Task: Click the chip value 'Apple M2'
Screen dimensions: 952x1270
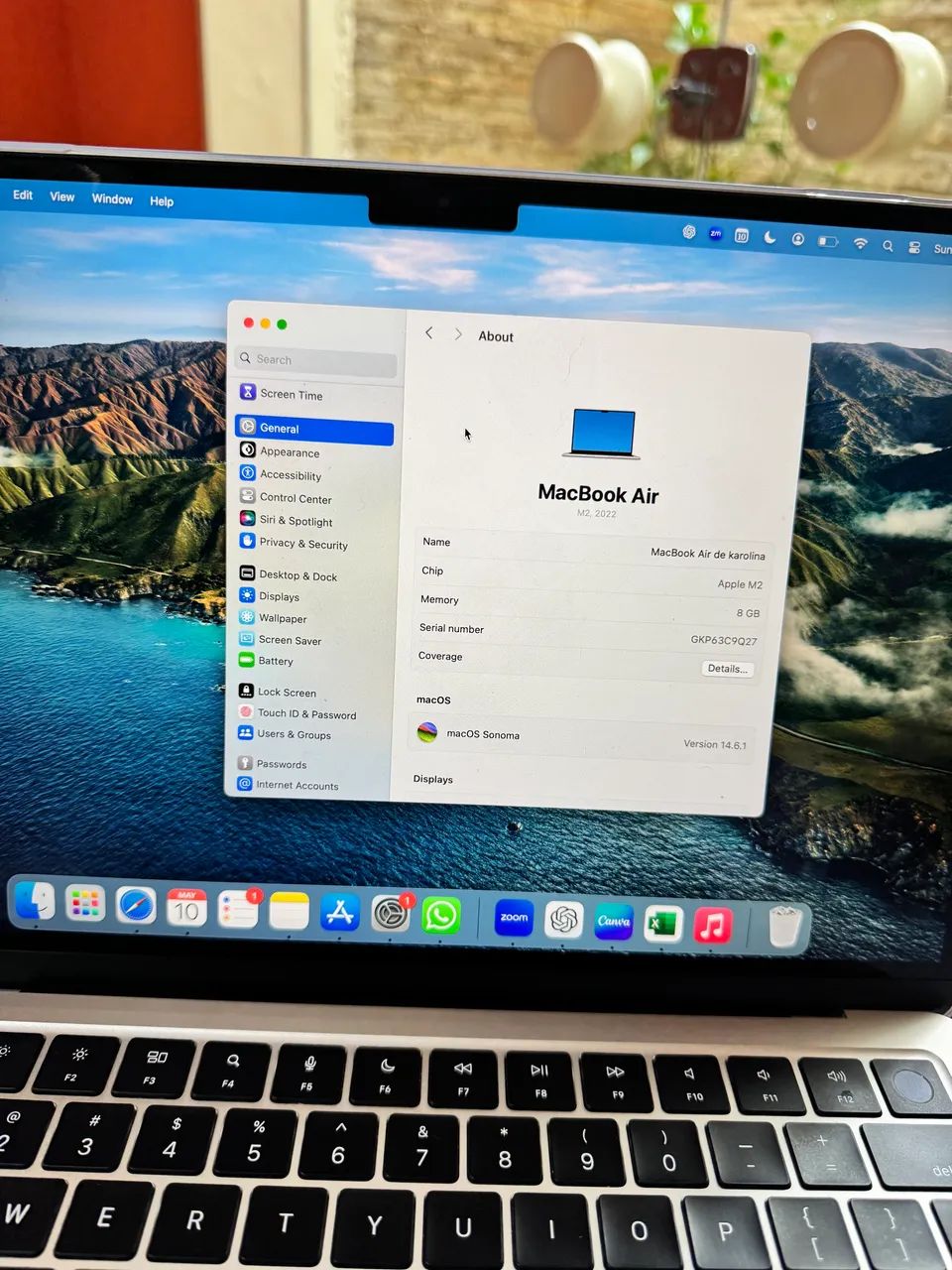Action: pyautogui.click(x=740, y=584)
